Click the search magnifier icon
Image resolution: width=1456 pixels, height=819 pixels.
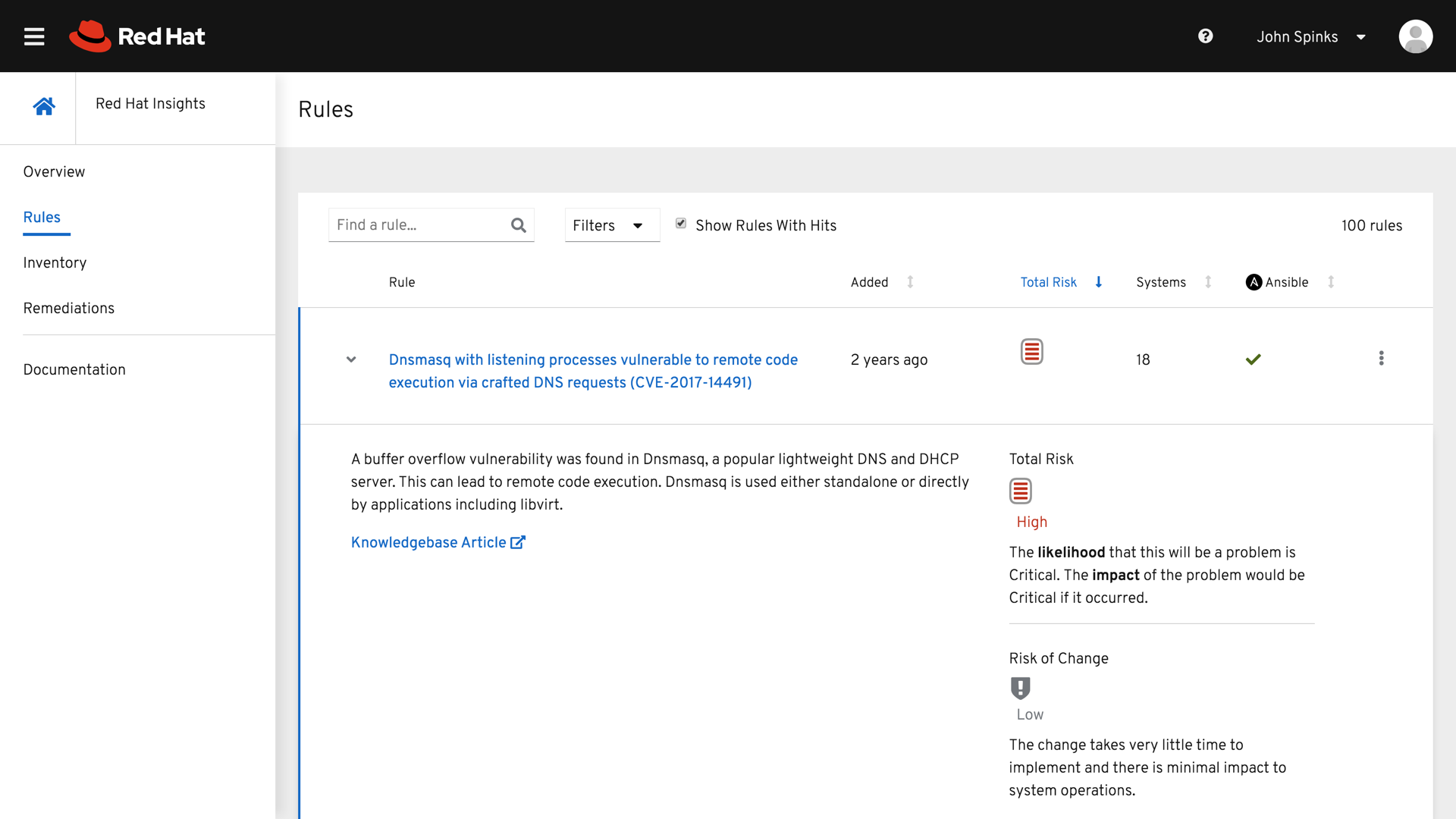point(519,225)
